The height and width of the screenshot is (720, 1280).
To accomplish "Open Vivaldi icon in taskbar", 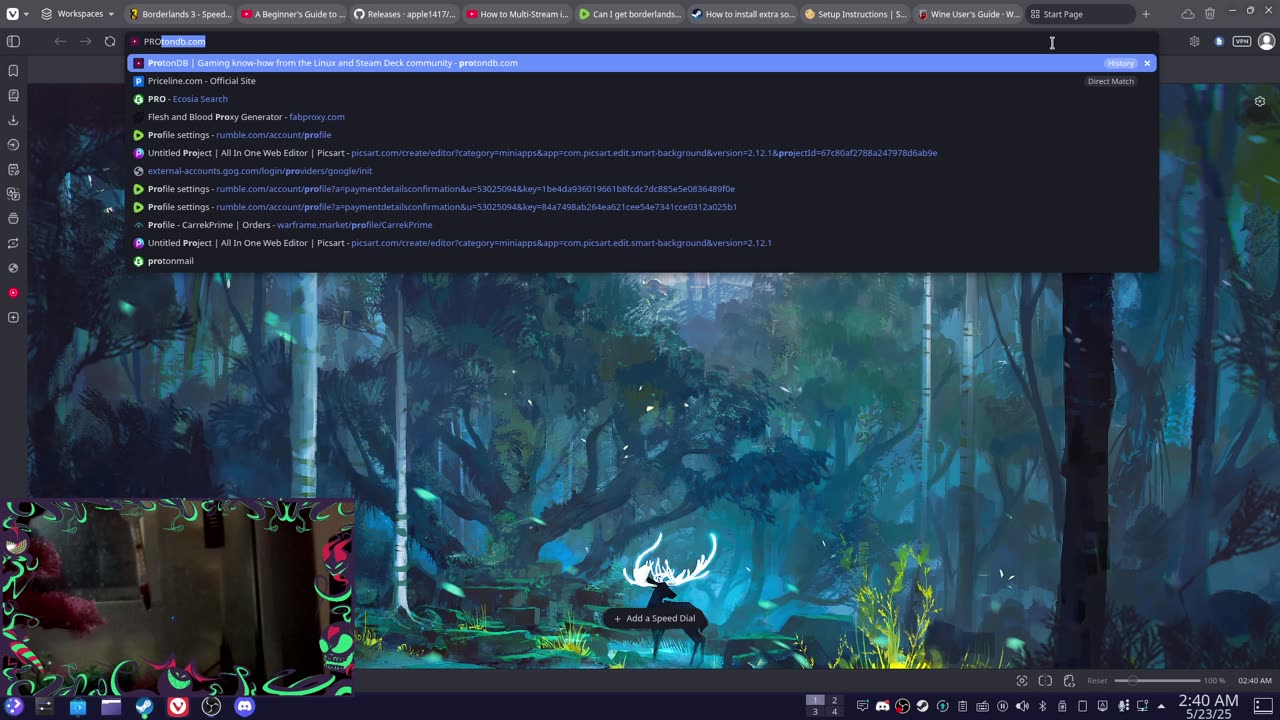I will click(x=177, y=707).
